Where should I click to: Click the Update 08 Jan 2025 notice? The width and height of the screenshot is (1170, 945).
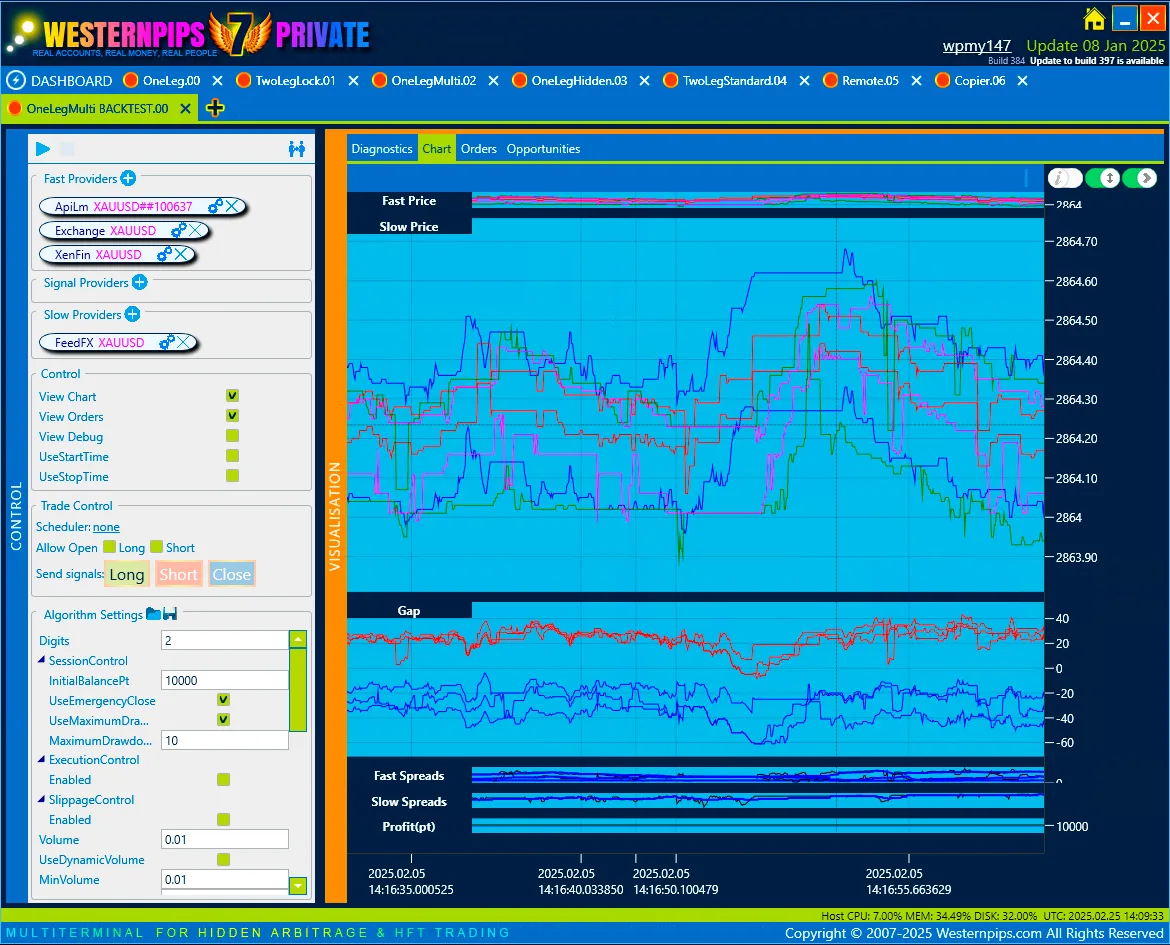click(1095, 46)
